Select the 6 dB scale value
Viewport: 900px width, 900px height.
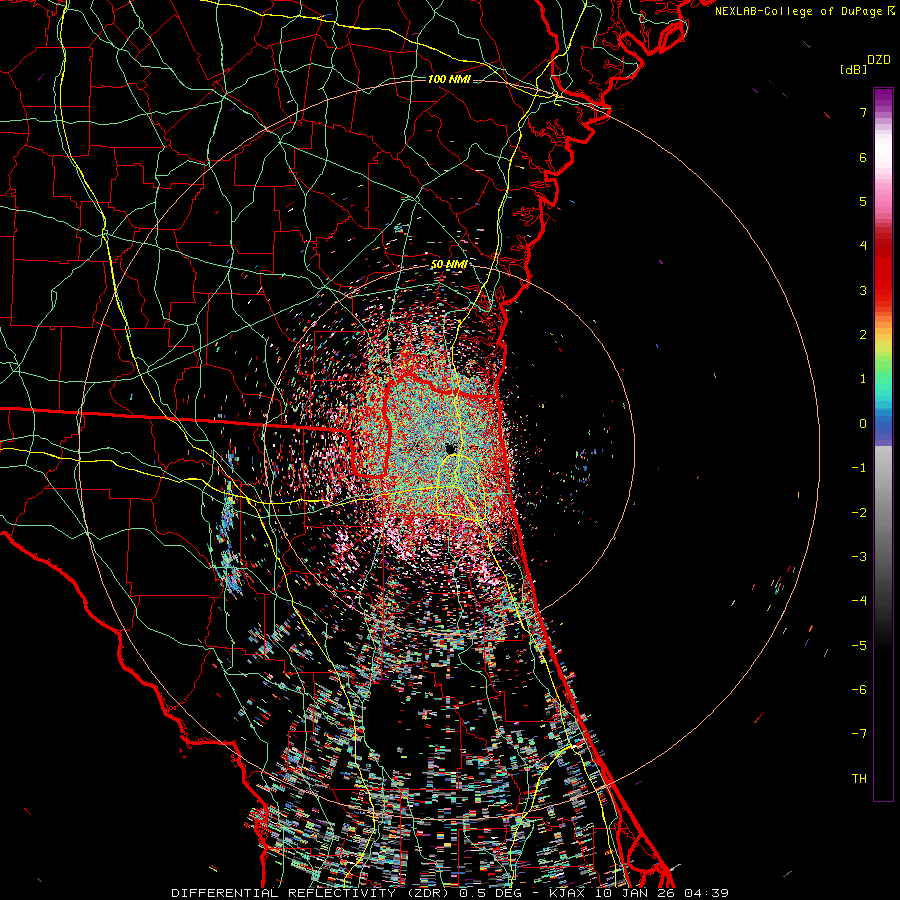(x=863, y=157)
